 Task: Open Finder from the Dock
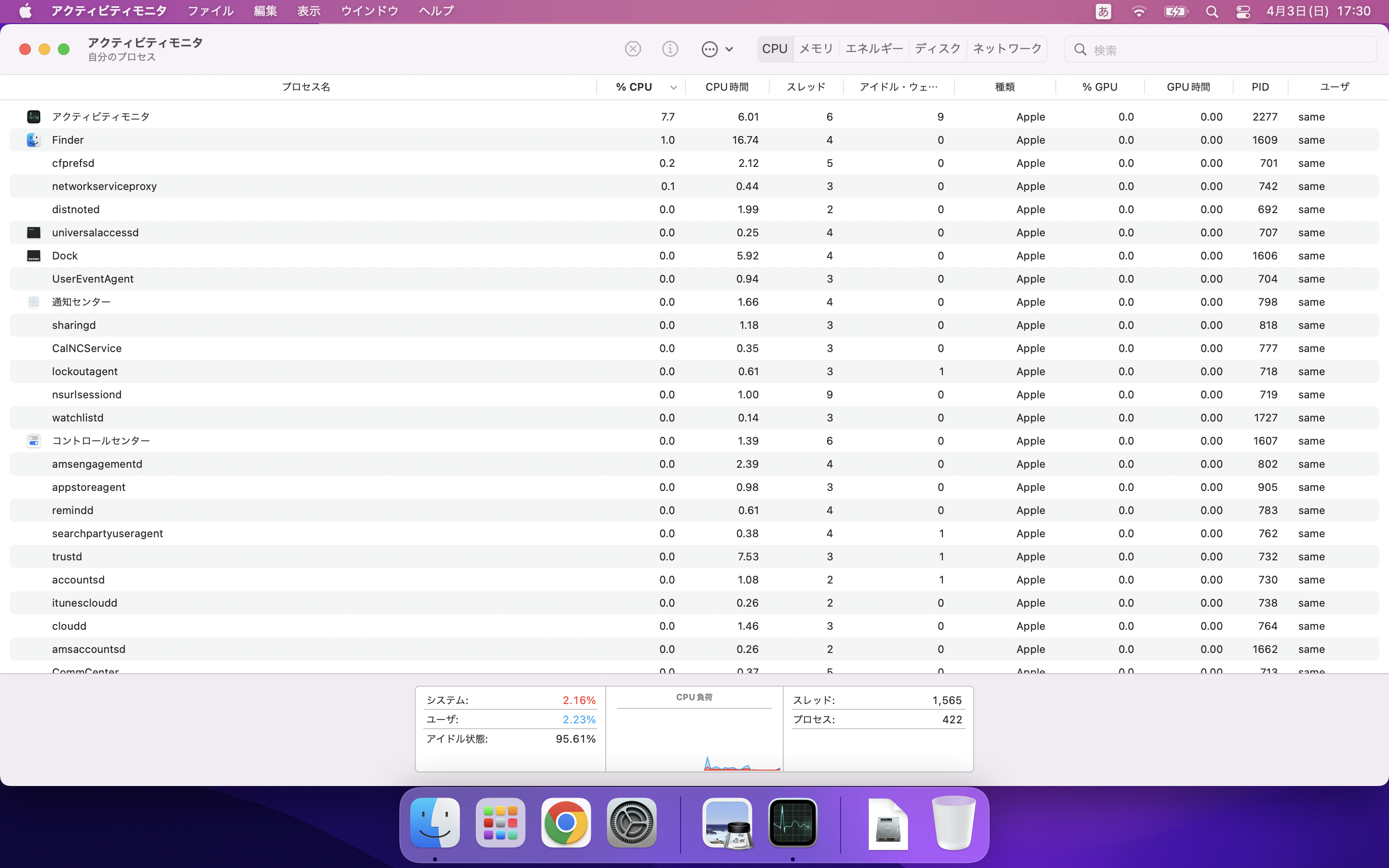435,822
